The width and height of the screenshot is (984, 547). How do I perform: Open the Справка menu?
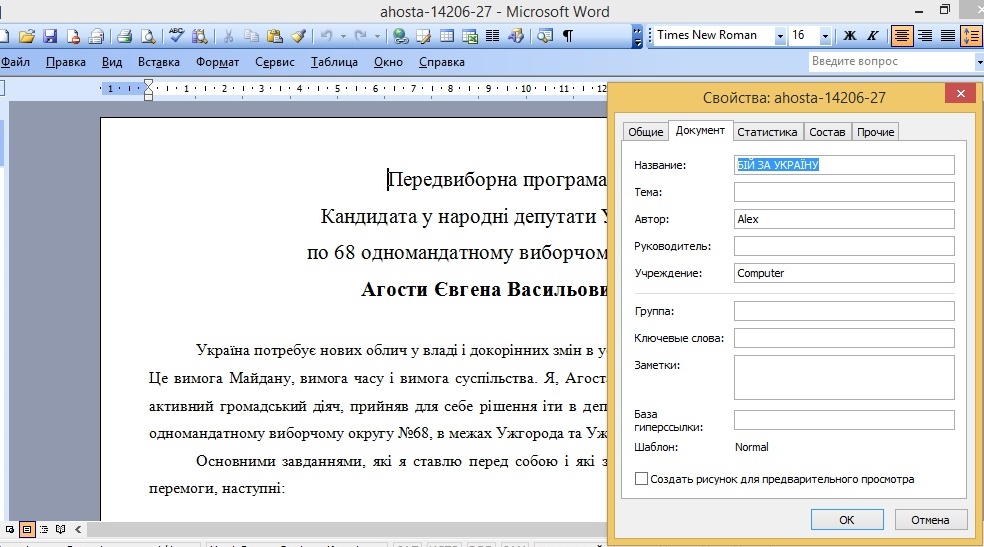click(x=442, y=61)
